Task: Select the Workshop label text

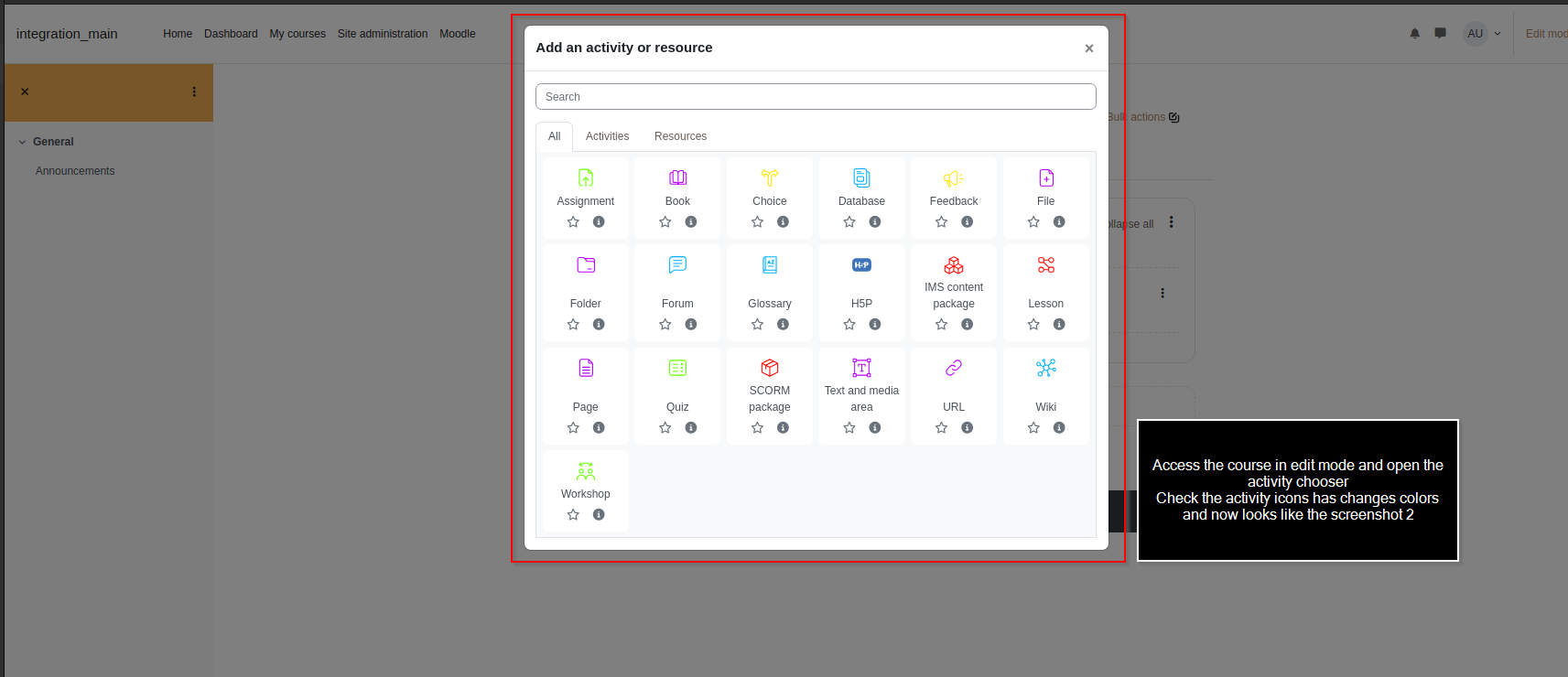Action: pos(586,494)
